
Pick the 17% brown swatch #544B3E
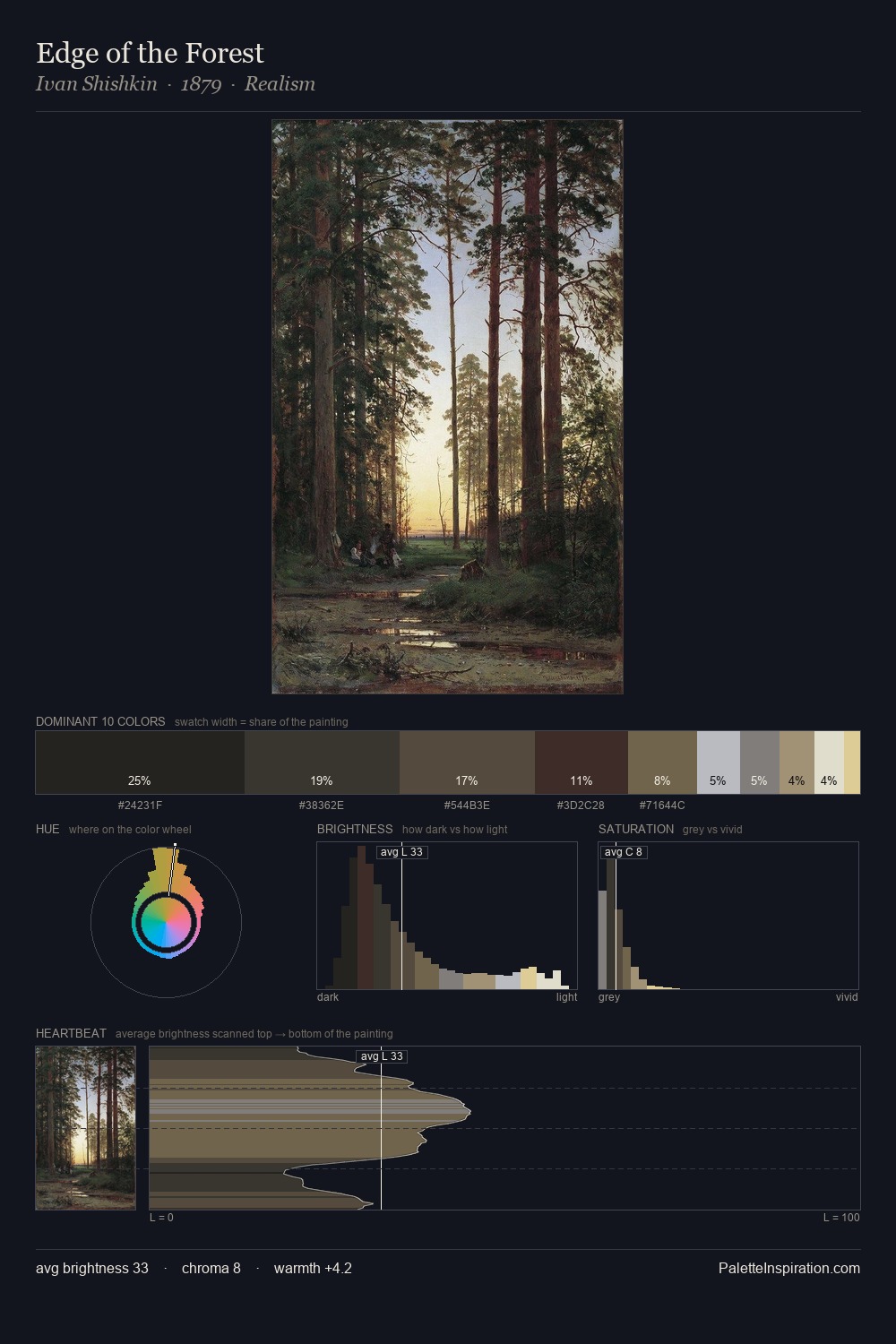467,762
